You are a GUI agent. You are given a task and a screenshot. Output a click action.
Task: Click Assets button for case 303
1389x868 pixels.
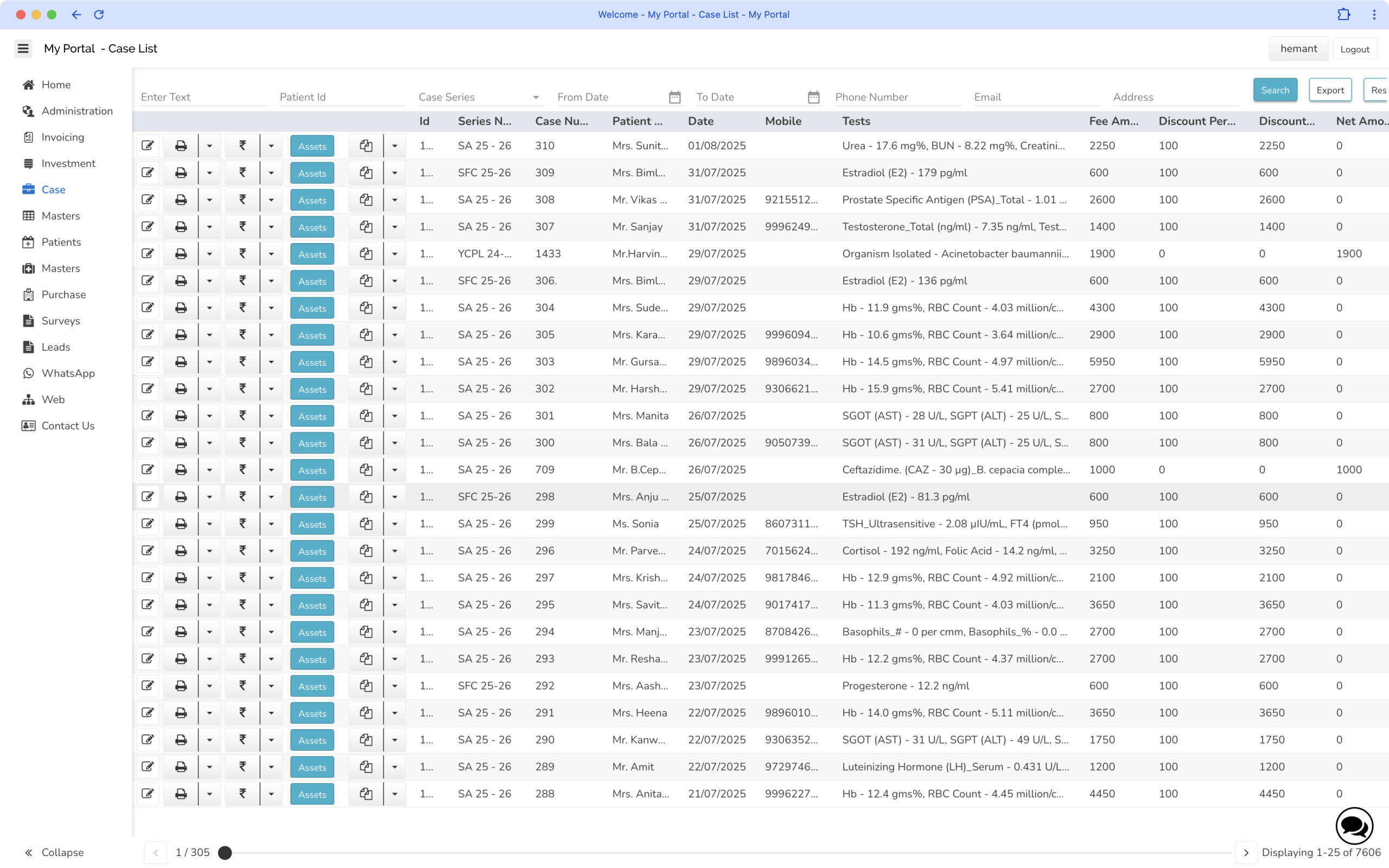pos(311,362)
